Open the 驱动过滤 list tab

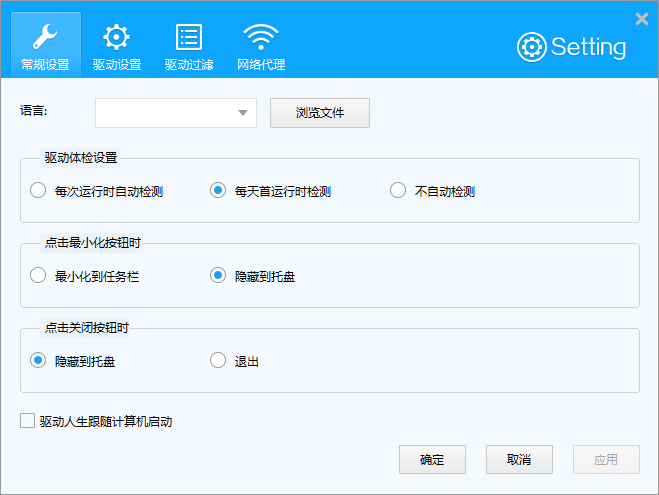point(189,45)
